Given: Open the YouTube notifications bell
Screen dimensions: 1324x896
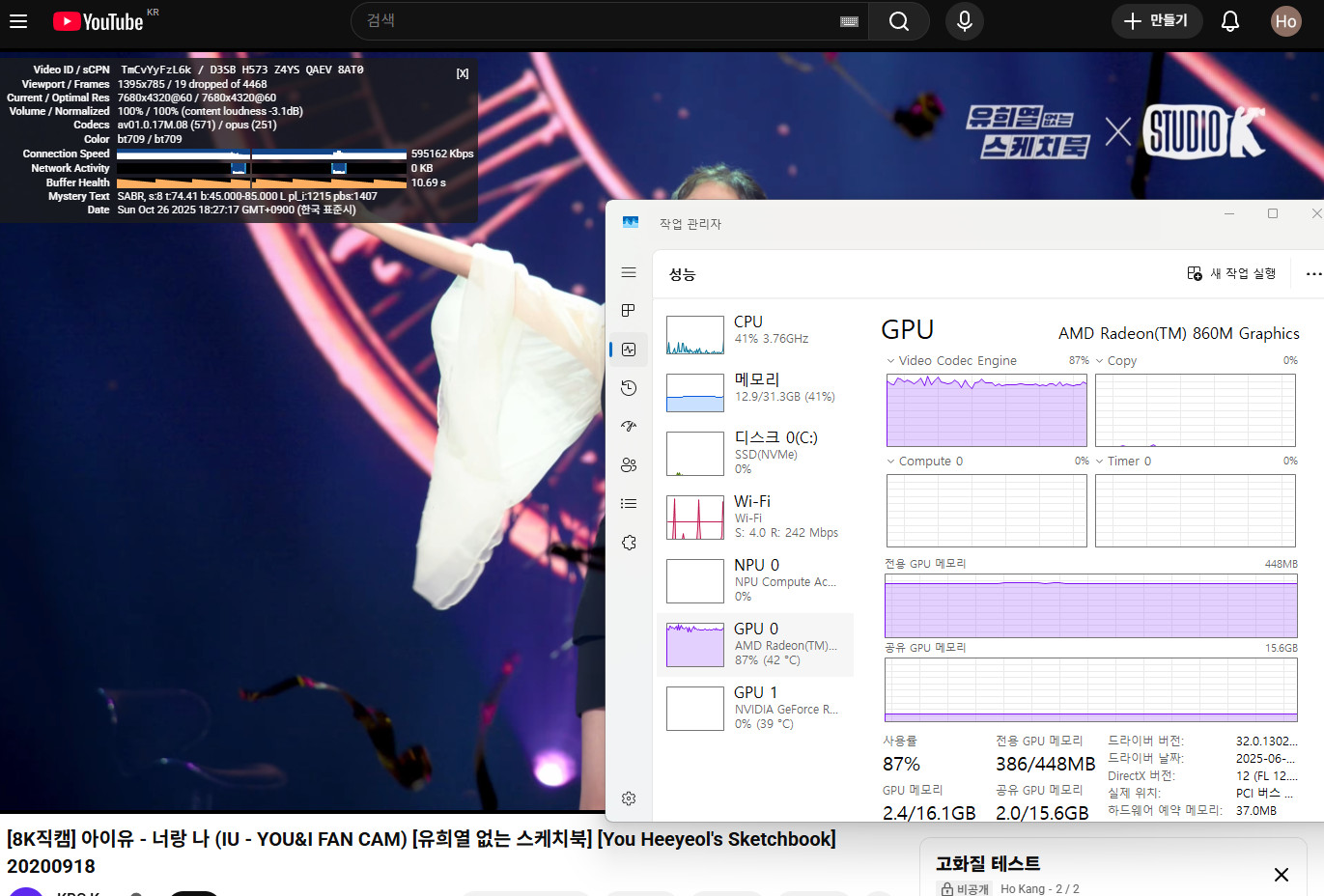Looking at the screenshot, I should pyautogui.click(x=1229, y=21).
